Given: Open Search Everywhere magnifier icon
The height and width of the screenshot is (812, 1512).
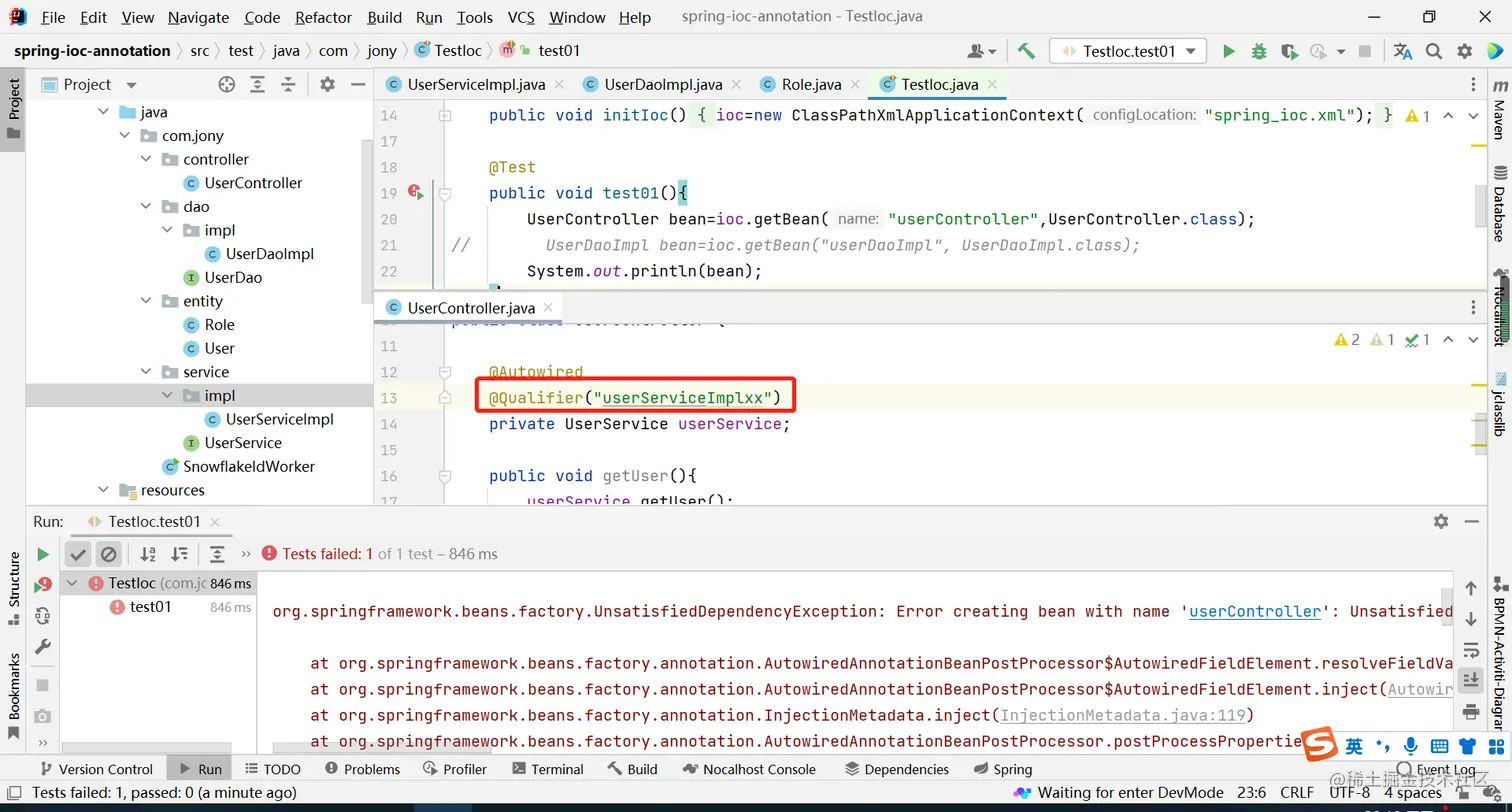Looking at the screenshot, I should pos(1434,51).
